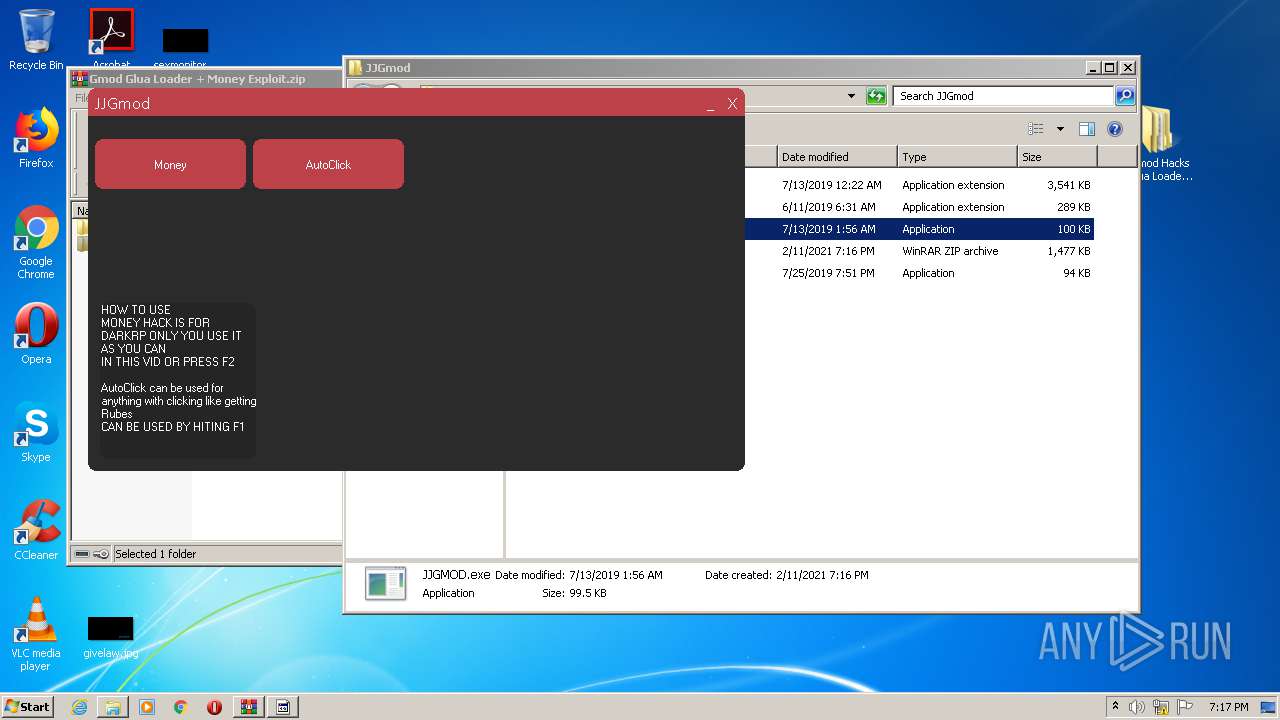Toggle the preview pane icon in Explorer
The image size is (1280, 720).
1087,129
